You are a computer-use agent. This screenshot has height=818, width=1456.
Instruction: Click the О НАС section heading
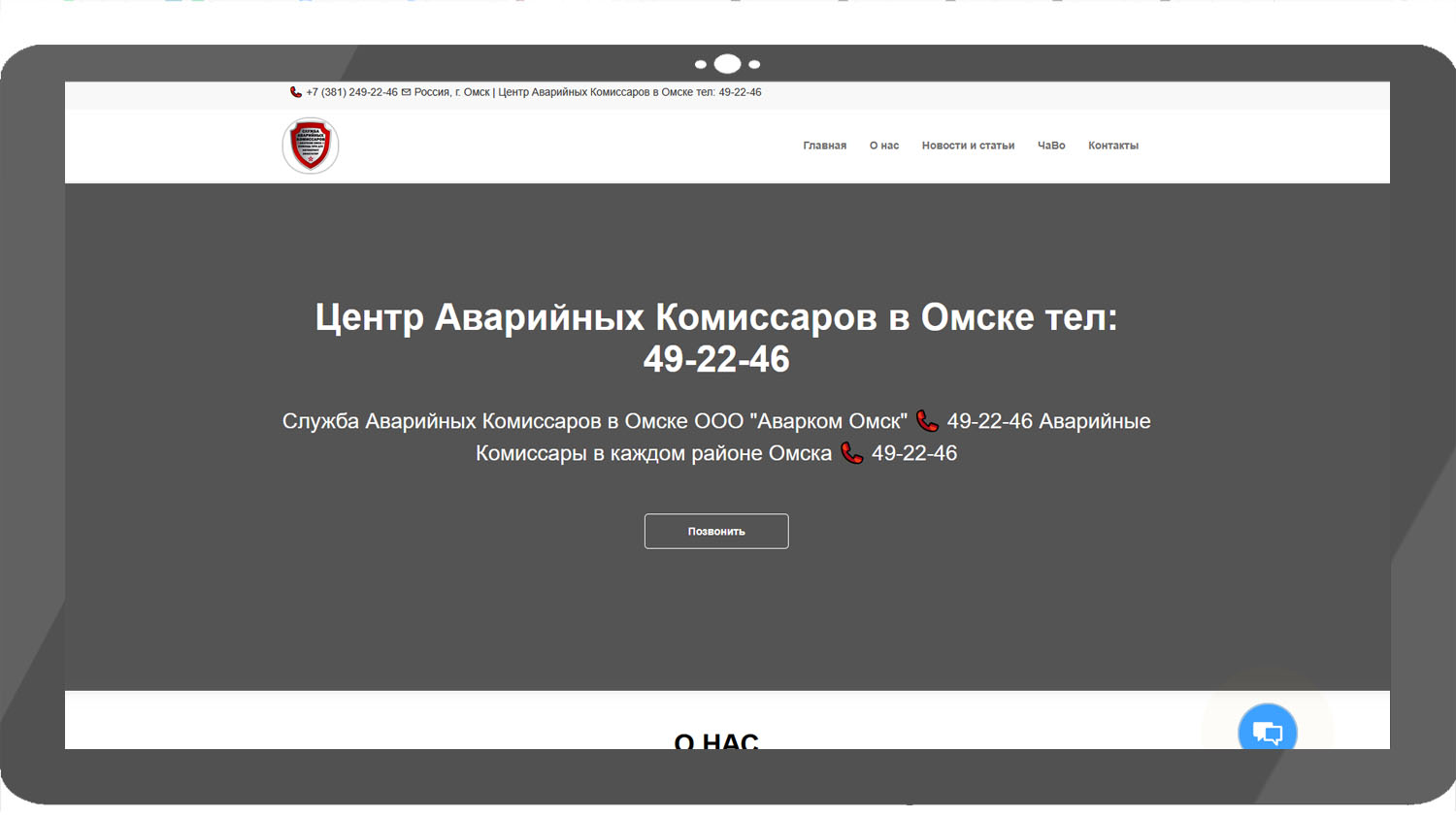pyautogui.click(x=716, y=740)
